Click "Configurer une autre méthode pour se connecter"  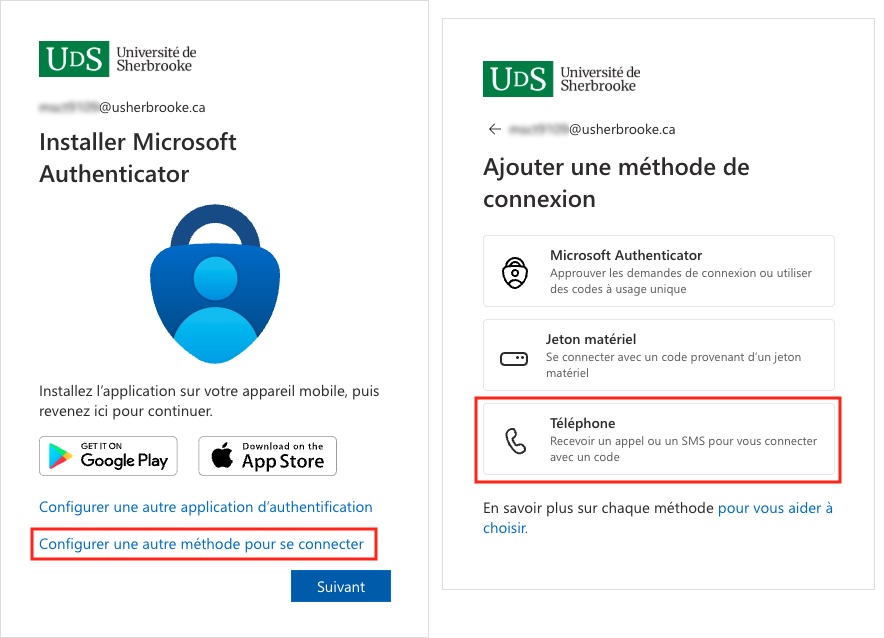tap(207, 544)
